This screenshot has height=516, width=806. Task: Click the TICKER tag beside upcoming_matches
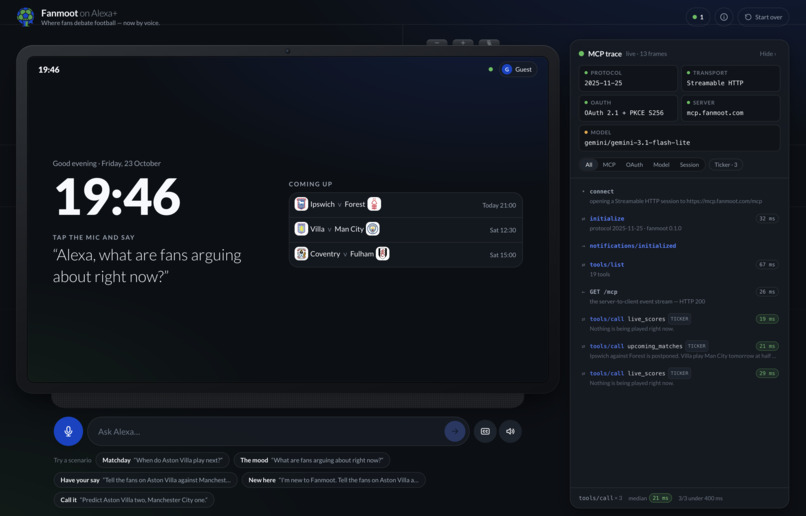697,346
